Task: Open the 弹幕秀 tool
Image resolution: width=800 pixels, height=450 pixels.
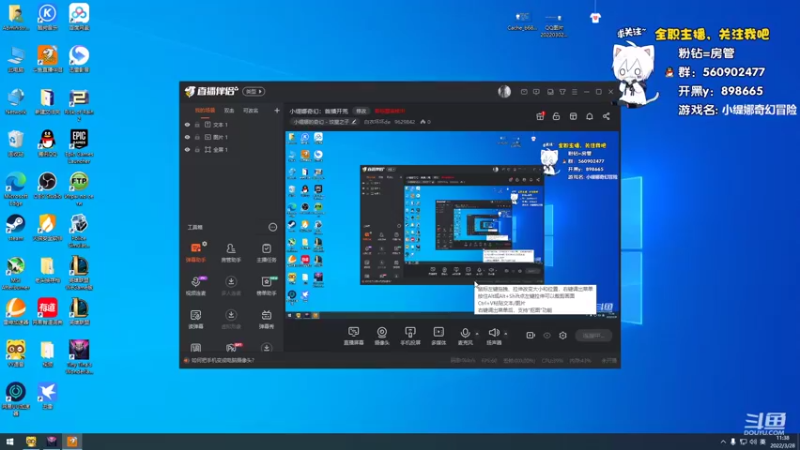Action: point(266,319)
